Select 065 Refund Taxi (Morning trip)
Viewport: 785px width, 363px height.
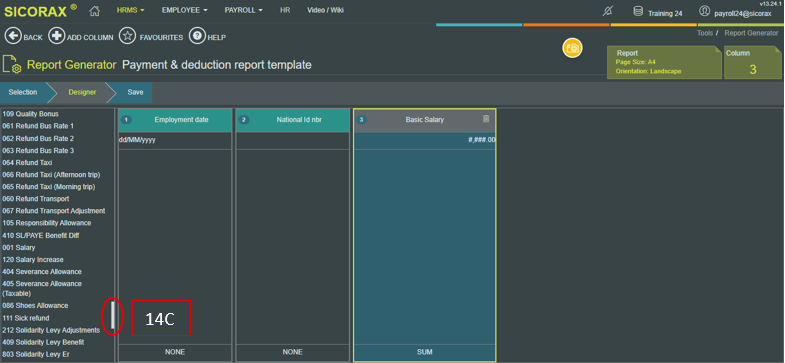tap(49, 187)
